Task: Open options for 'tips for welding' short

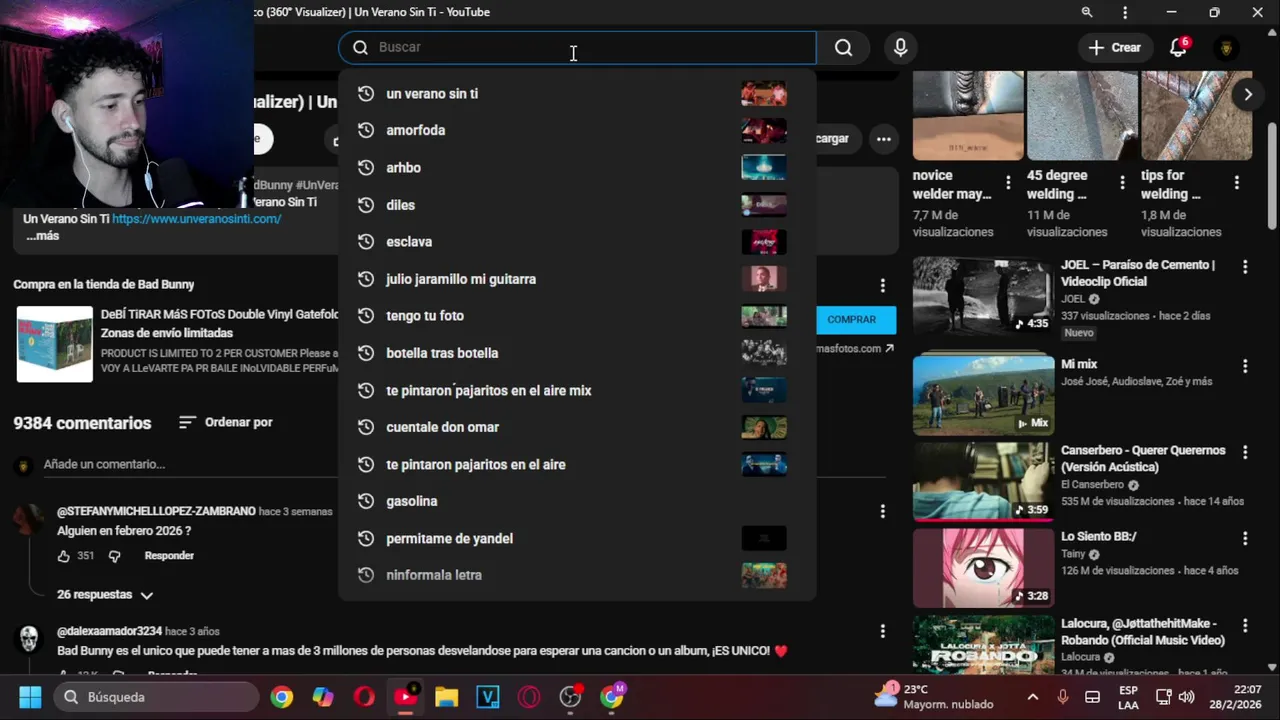Action: click(1237, 183)
